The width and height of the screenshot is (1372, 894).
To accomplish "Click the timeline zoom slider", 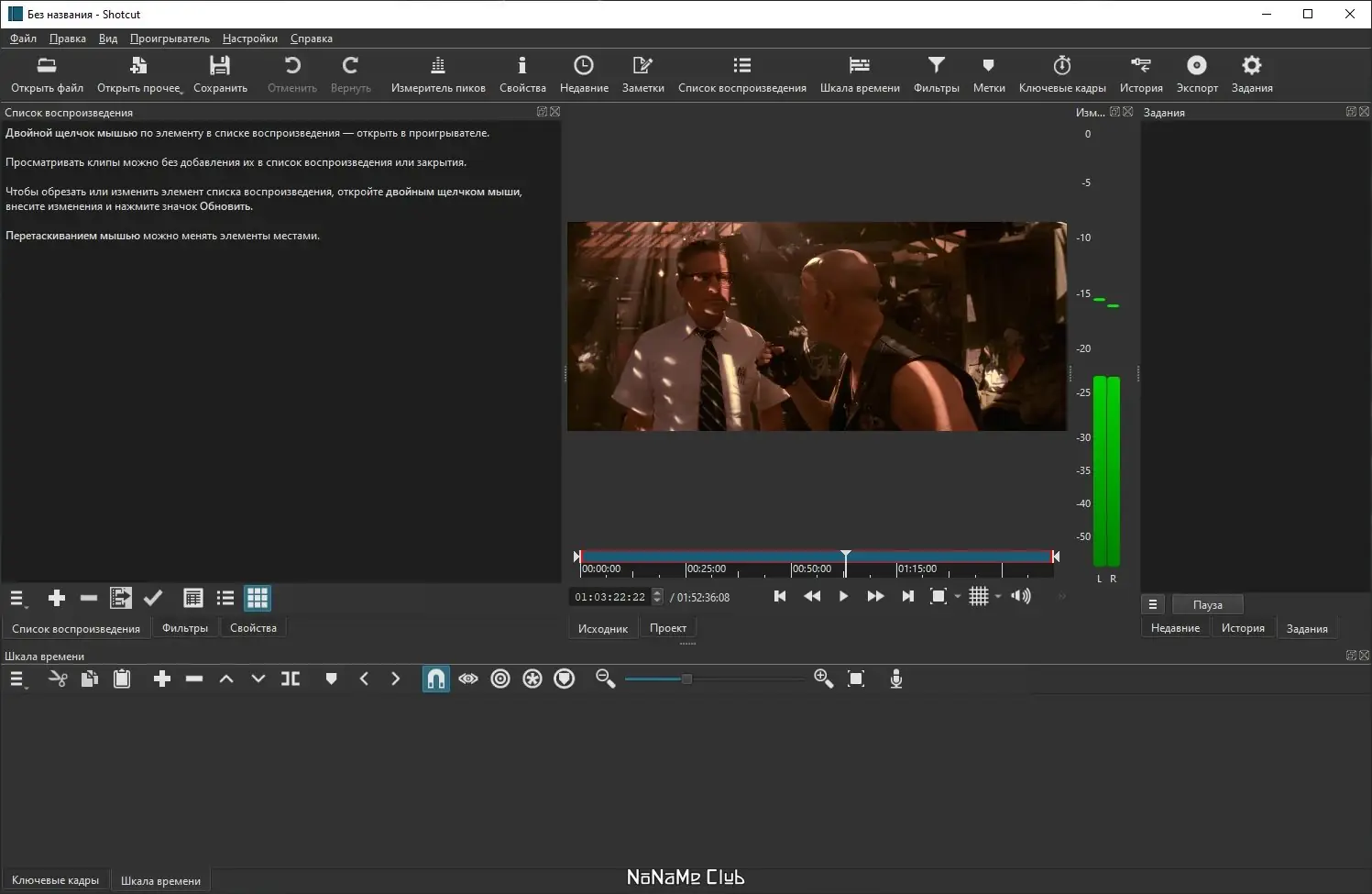I will click(x=715, y=679).
